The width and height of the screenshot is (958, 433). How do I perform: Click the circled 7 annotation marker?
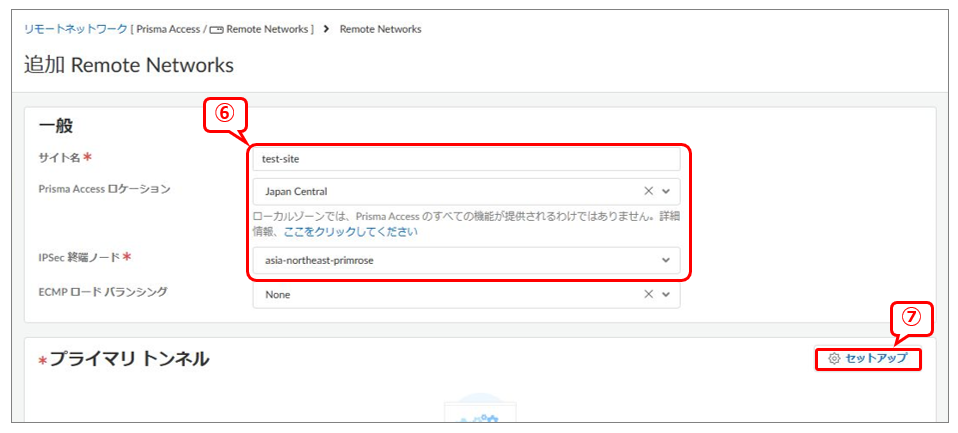point(910,317)
